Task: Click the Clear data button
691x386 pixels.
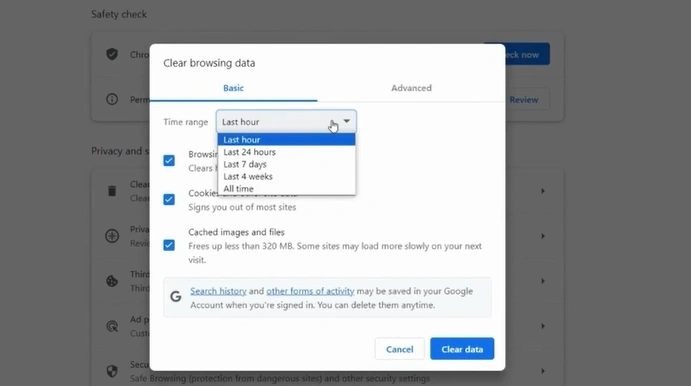Action: click(462, 349)
